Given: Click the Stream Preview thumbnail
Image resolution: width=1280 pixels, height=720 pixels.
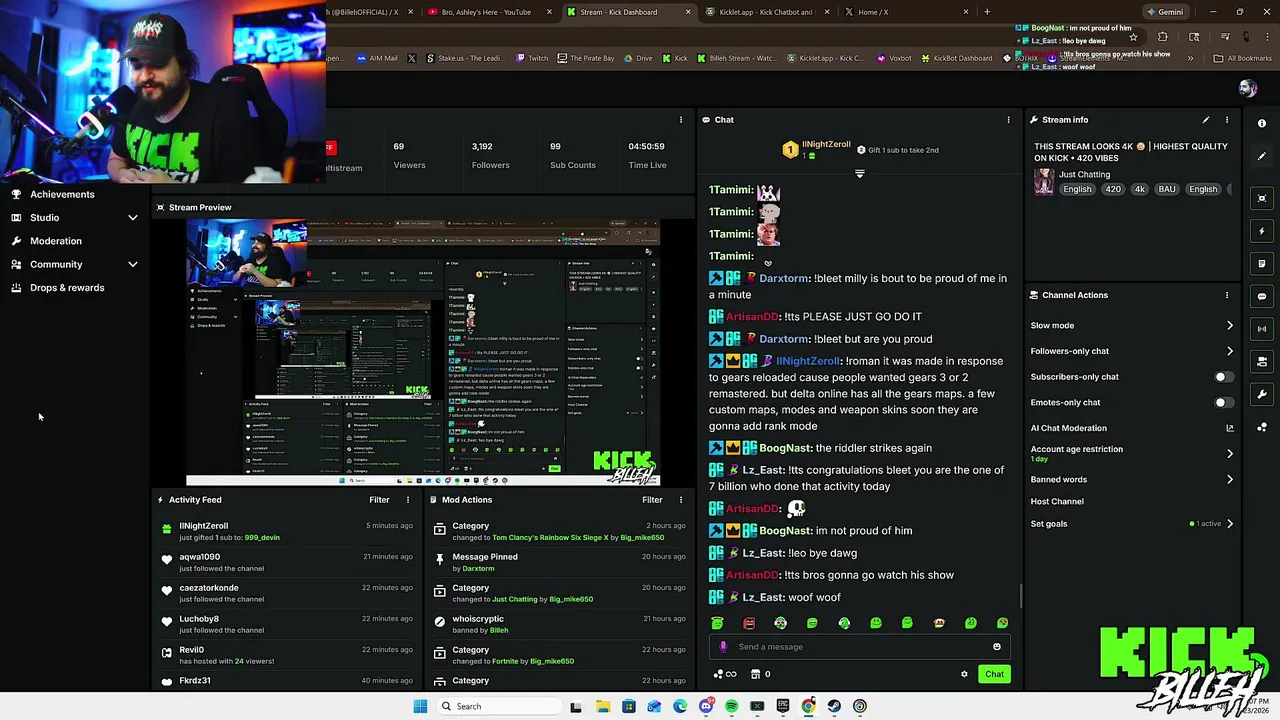Looking at the screenshot, I should click(x=423, y=353).
